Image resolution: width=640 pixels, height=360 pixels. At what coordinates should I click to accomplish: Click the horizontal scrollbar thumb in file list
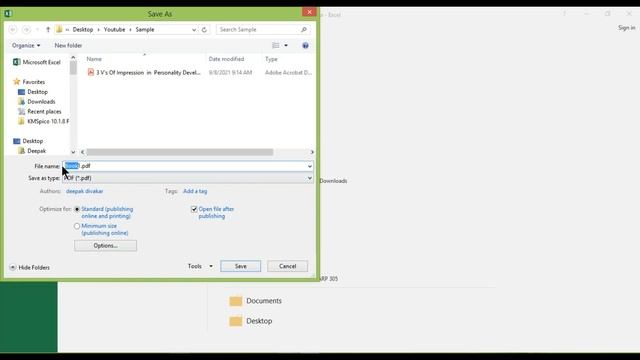tap(180, 152)
